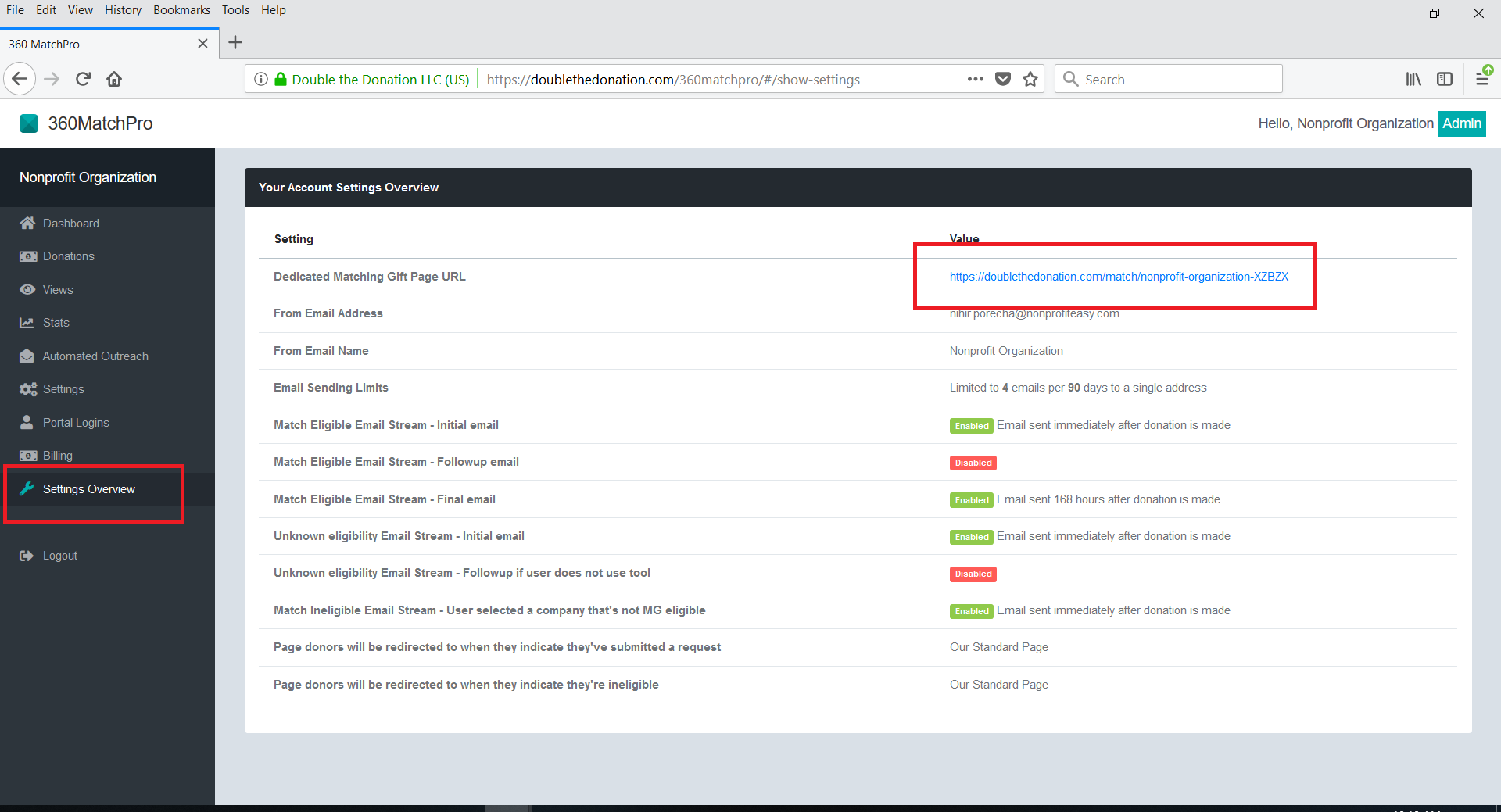Click the Views eye icon in sidebar
Screen dimensions: 1501x812
point(27,290)
